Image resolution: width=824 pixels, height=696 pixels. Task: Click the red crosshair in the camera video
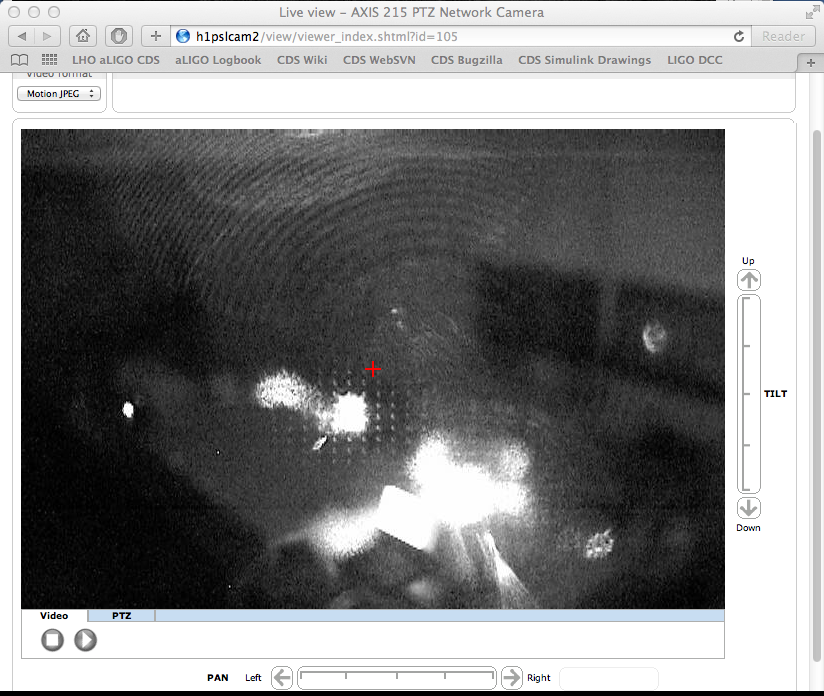tap(373, 369)
